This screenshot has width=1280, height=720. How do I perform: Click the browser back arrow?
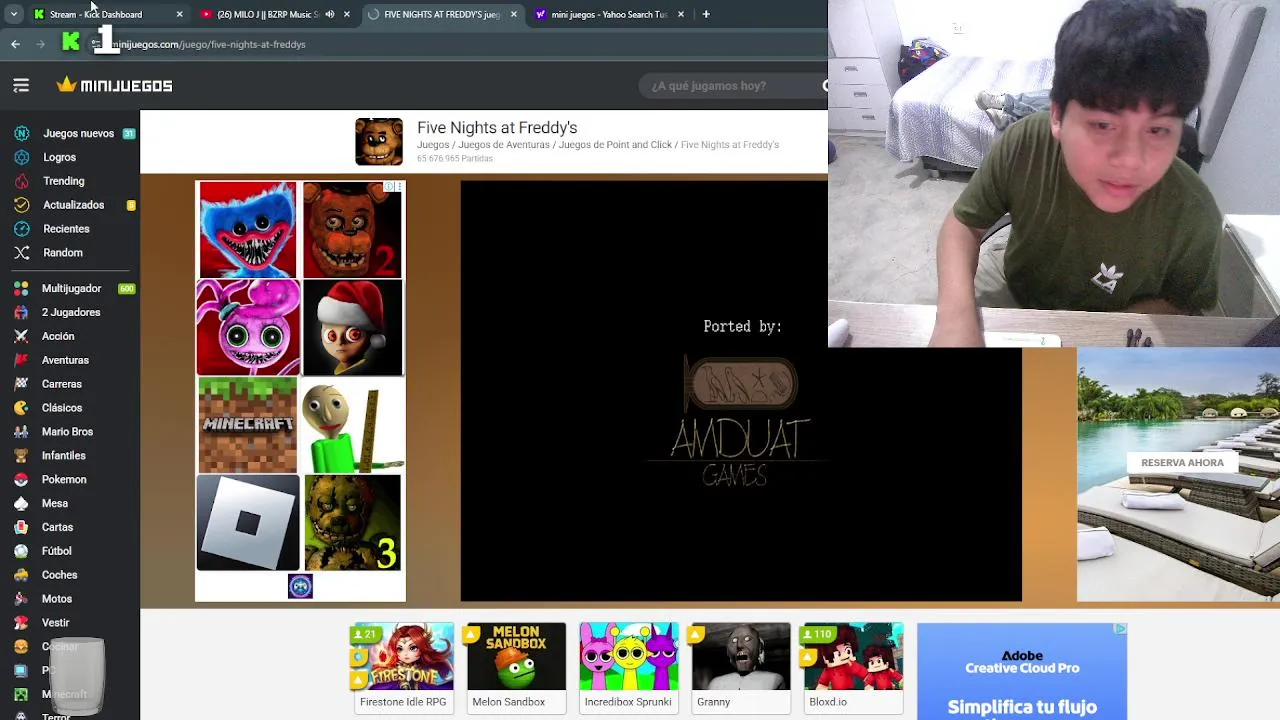(15, 44)
